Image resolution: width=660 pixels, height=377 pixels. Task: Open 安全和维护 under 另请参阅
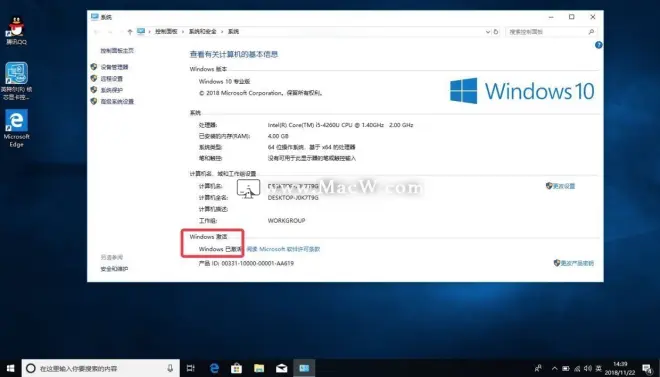click(x=114, y=269)
